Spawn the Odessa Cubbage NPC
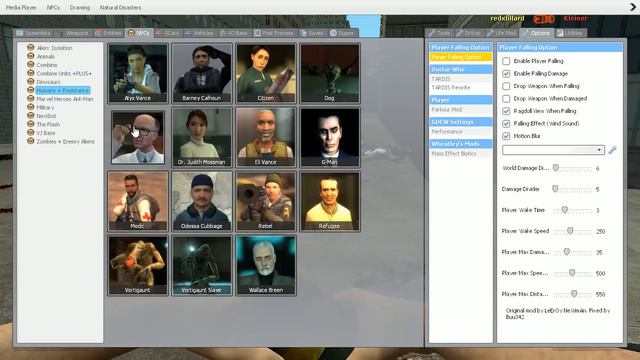The width and height of the screenshot is (640, 360). 202,201
